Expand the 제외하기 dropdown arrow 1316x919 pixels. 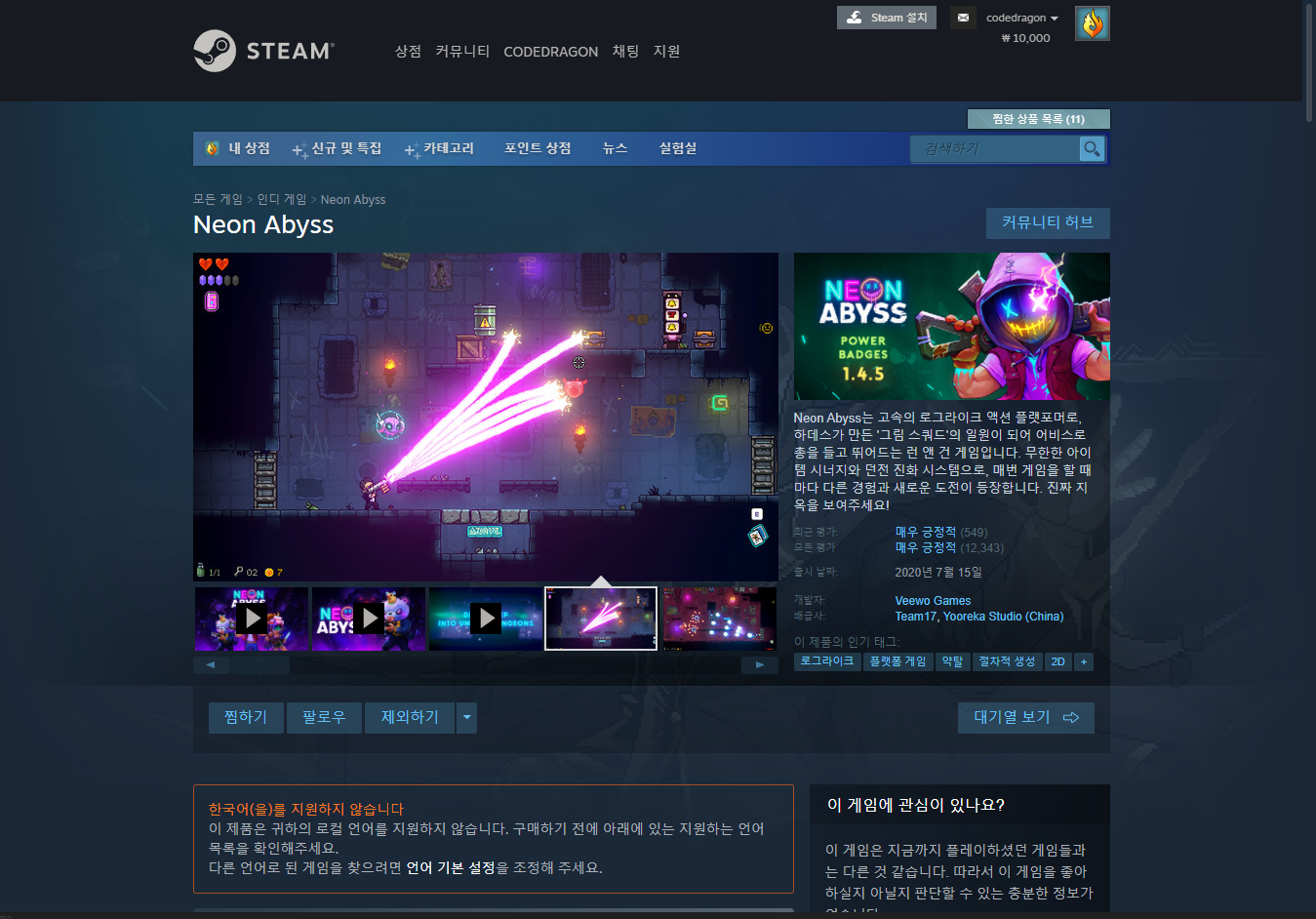pyautogui.click(x=467, y=718)
